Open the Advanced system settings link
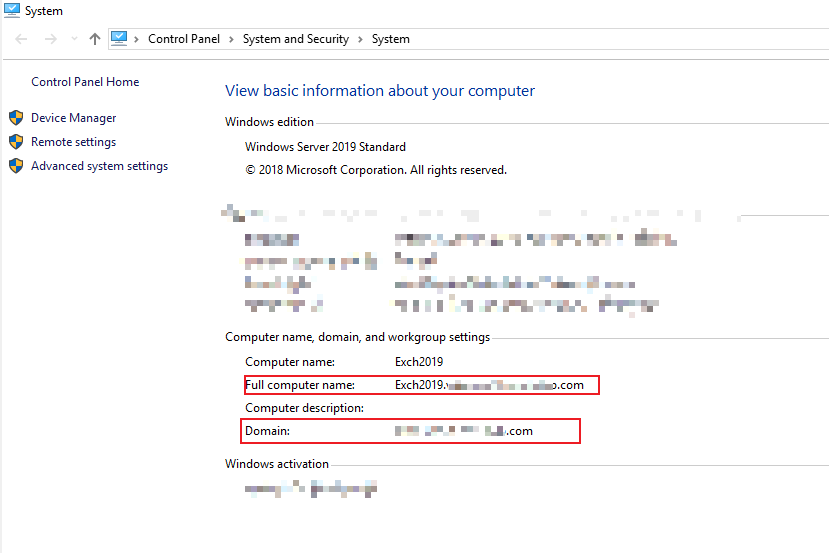Viewport: 829px width, 553px height. tap(99, 166)
